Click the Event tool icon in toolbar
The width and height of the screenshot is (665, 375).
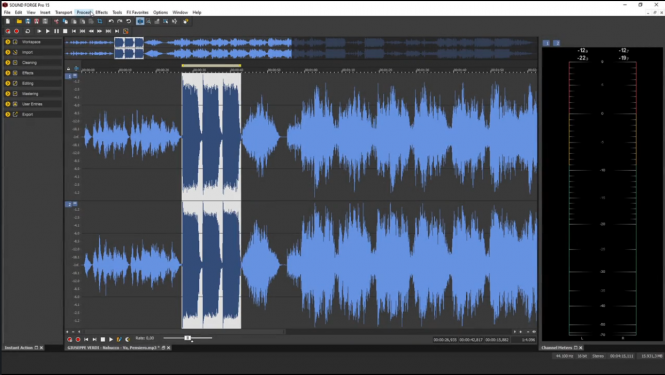coord(166,21)
